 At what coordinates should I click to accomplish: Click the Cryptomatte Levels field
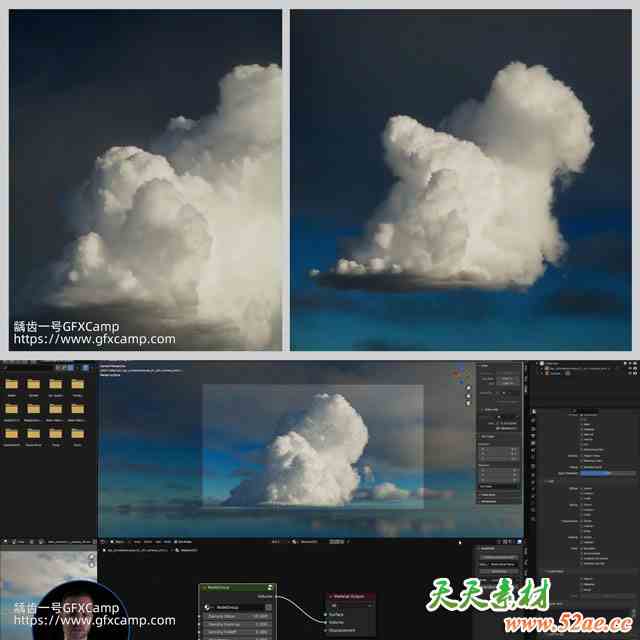tap(608, 596)
